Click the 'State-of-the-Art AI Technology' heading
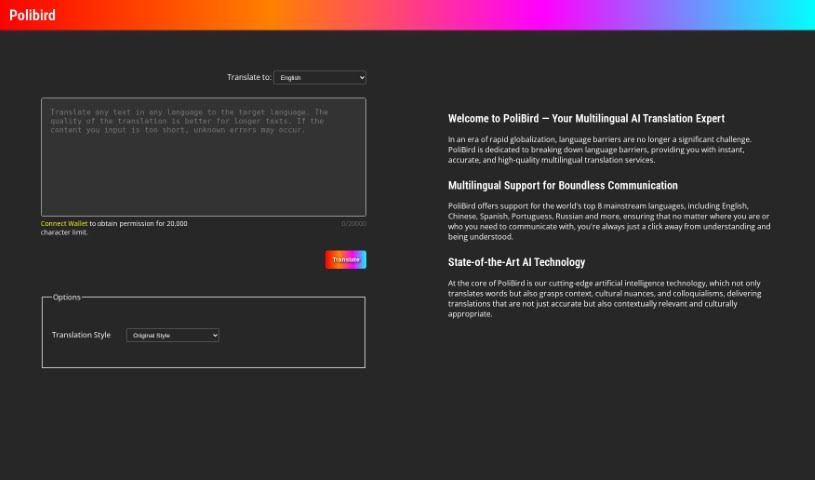The height and width of the screenshot is (480, 815). 517,262
